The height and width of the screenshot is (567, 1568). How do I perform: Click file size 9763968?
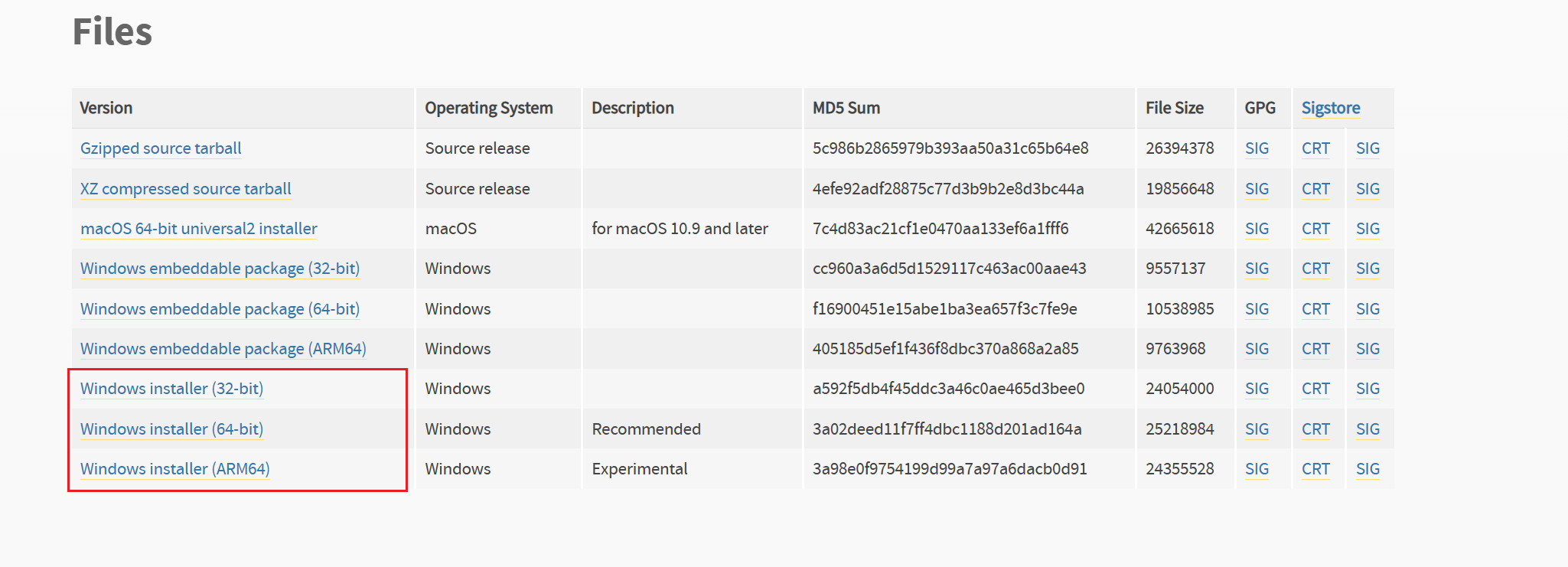tap(1175, 349)
